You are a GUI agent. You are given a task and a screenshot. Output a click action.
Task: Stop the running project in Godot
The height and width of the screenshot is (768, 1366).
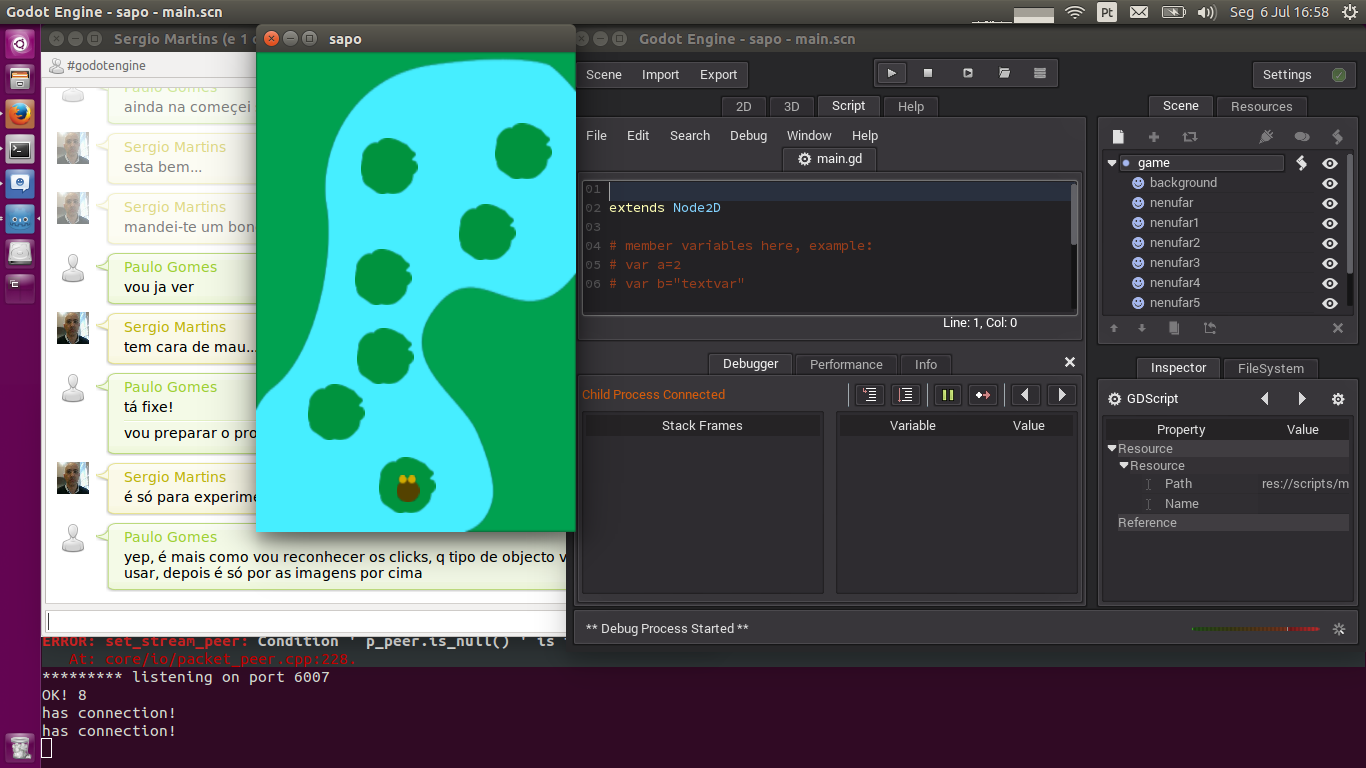tap(928, 73)
